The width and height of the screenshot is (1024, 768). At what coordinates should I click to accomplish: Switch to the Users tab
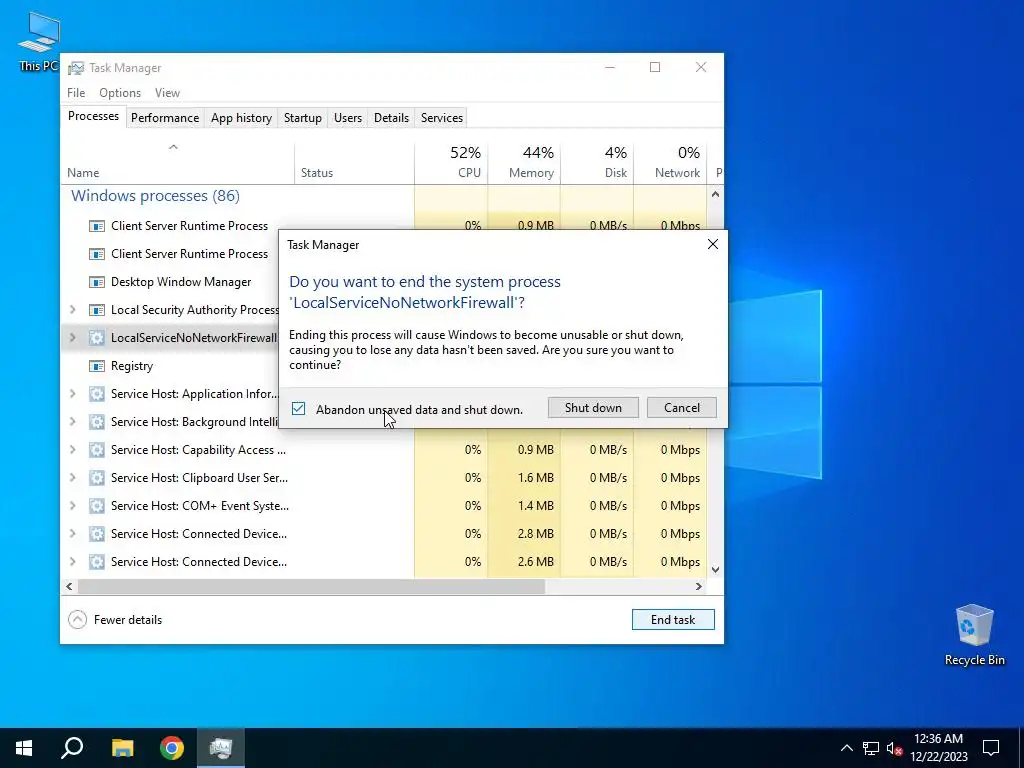(x=347, y=118)
